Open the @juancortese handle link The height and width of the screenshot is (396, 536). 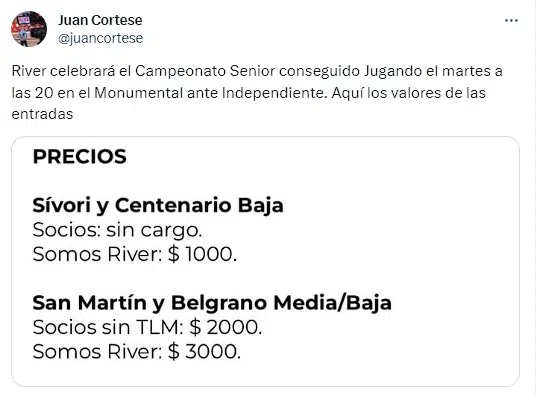coord(100,38)
